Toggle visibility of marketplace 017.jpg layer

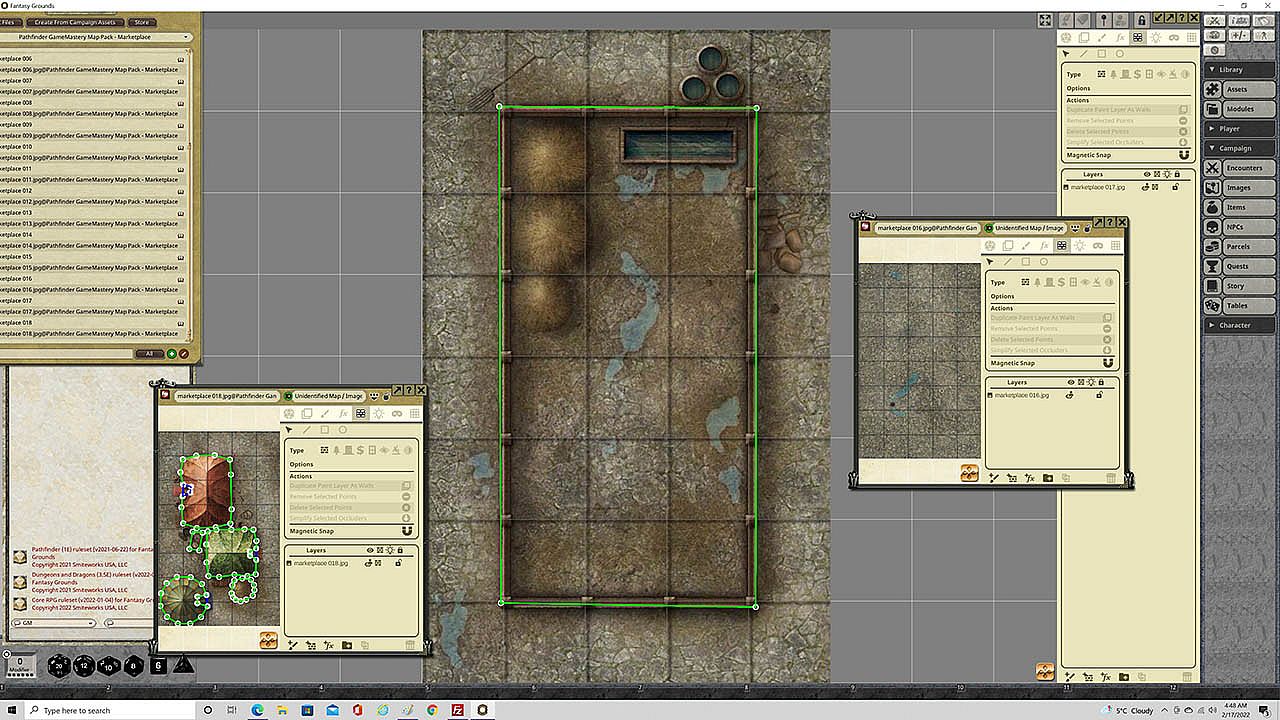pos(1146,187)
